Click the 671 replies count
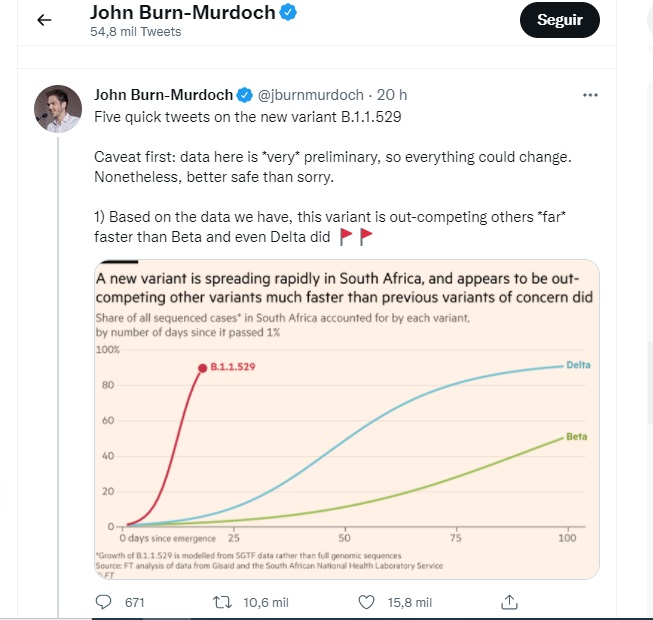The image size is (653, 620). coord(134,602)
